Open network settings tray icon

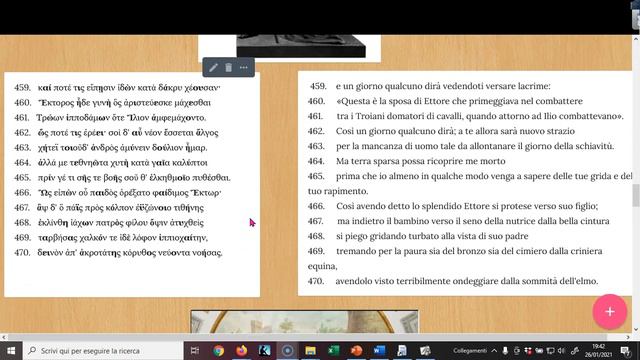[550, 351]
